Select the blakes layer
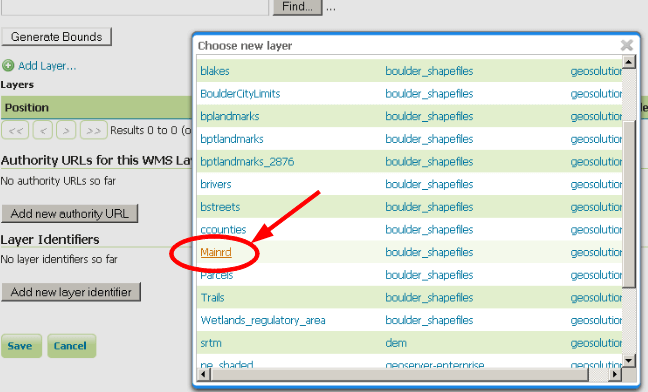The height and width of the screenshot is (392, 648). [215, 71]
